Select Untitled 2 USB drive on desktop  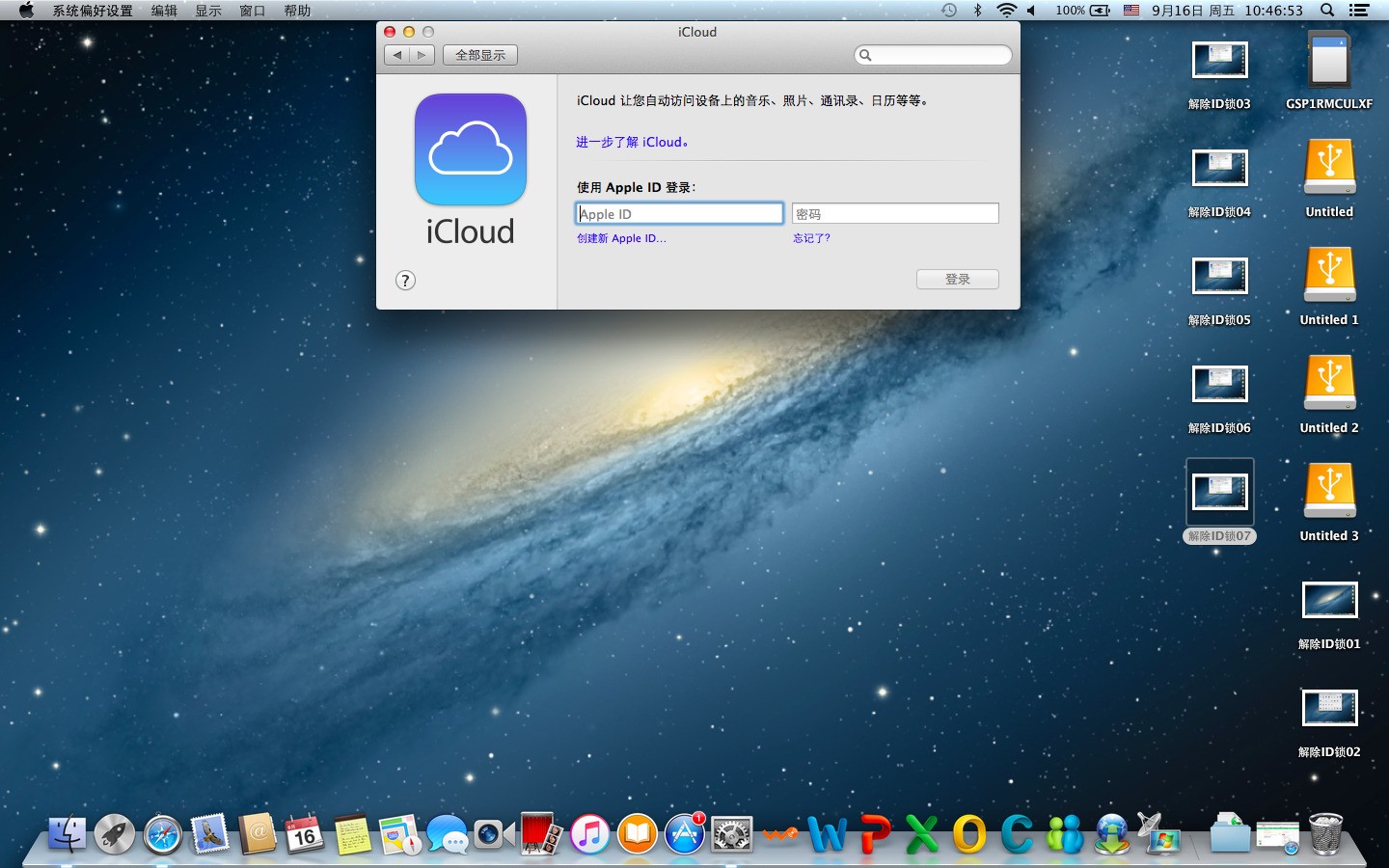(1329, 393)
